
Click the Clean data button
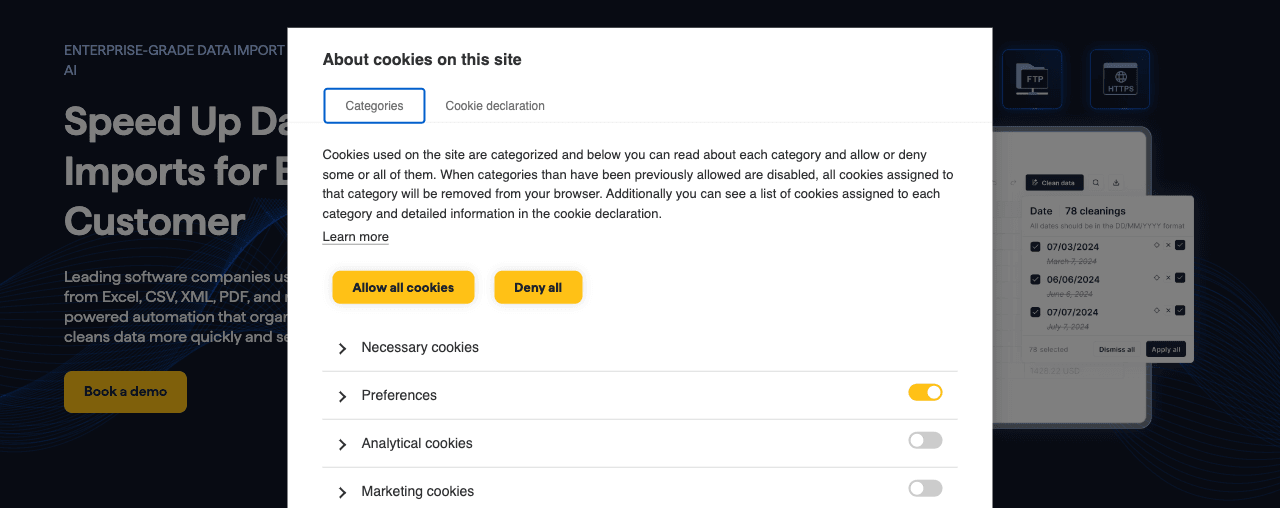1054,183
